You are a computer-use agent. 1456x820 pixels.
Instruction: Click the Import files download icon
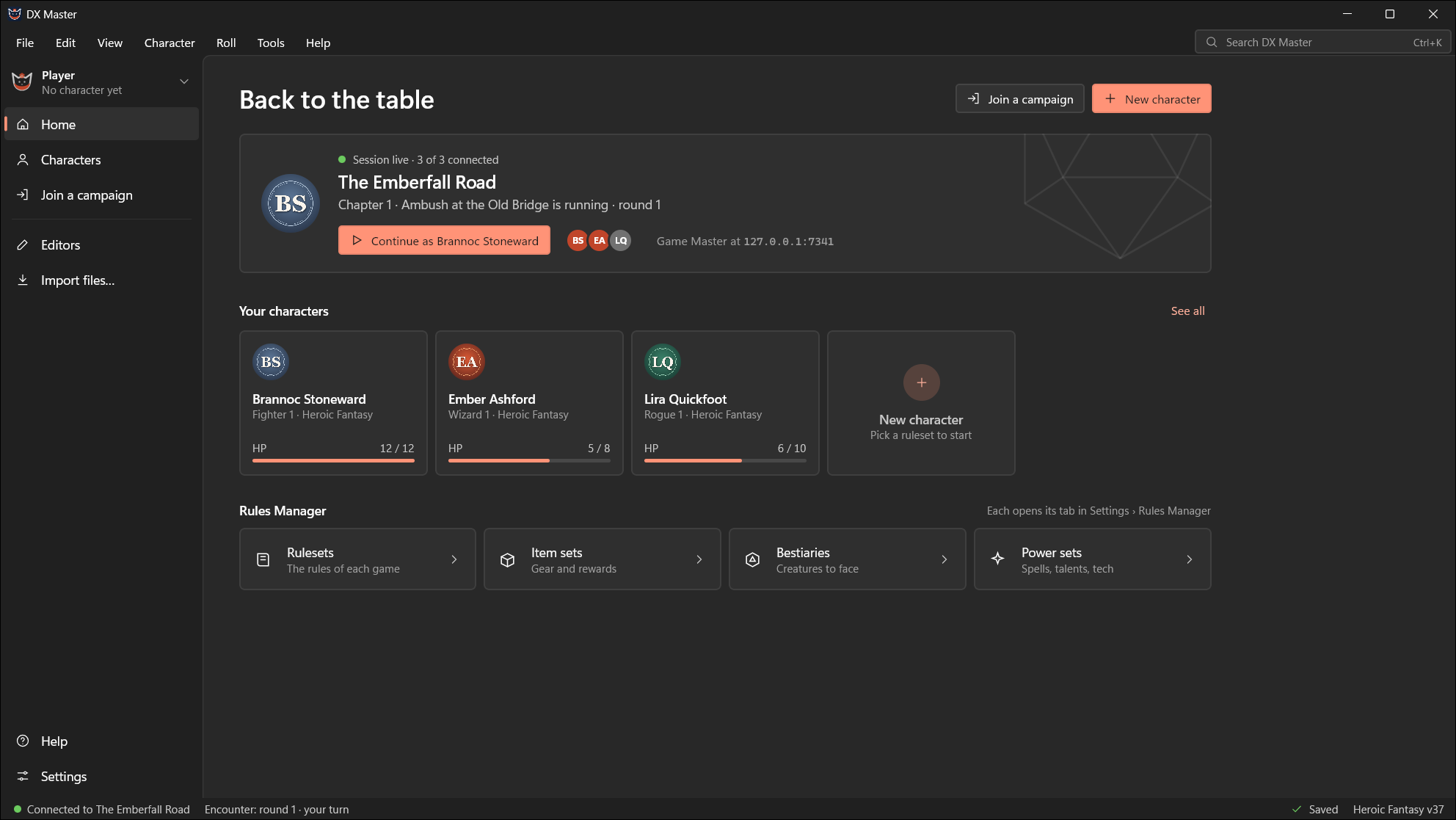(x=23, y=280)
